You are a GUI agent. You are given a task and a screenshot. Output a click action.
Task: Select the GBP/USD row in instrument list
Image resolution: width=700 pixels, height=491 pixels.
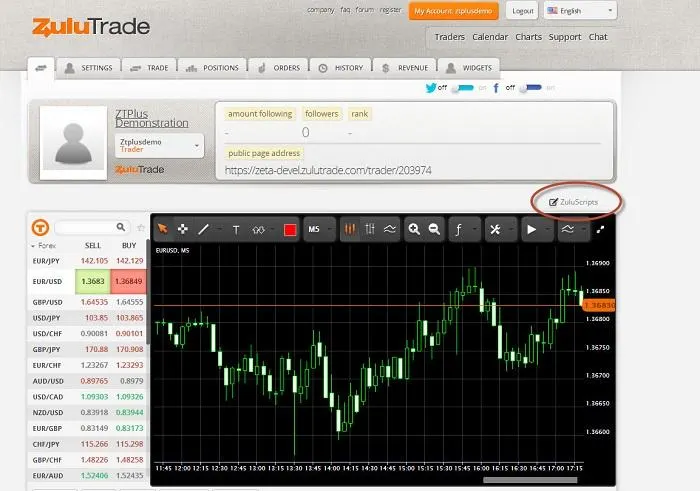pyautogui.click(x=88, y=302)
